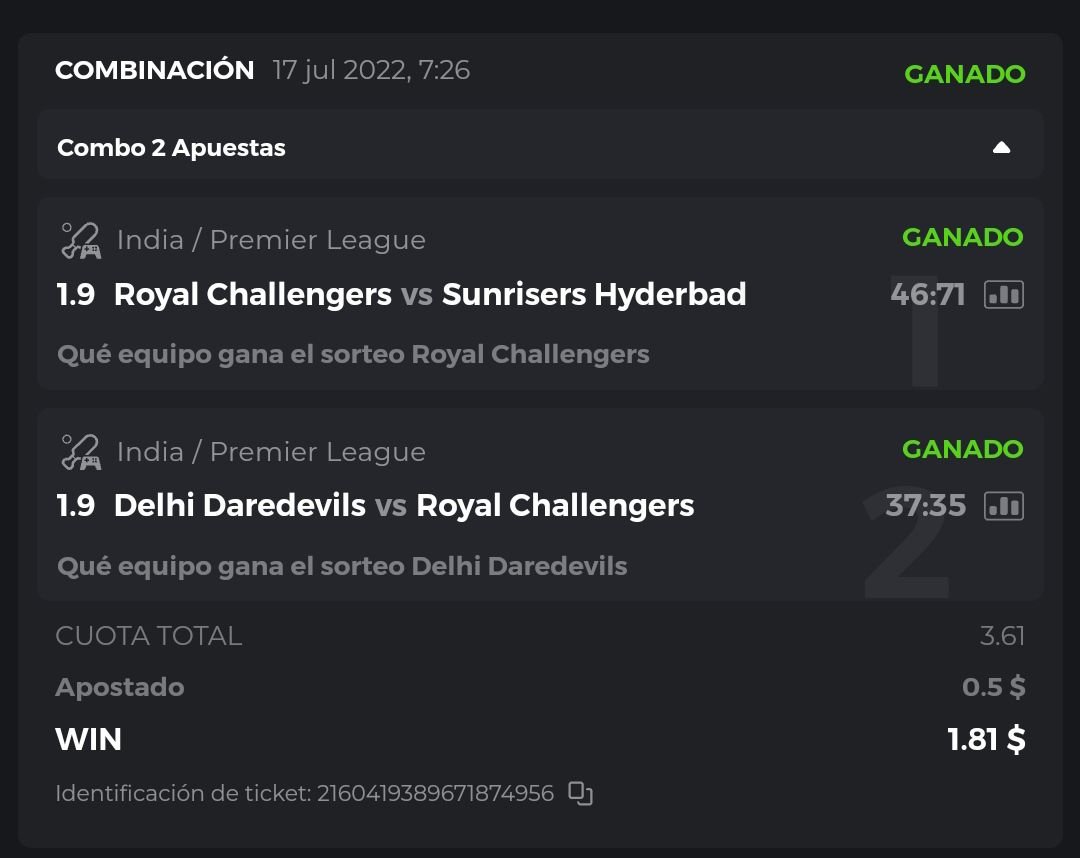The image size is (1080, 858).
Task: Open statistics for Delhi Daredevils vs Royal Challengers
Action: [x=1004, y=506]
